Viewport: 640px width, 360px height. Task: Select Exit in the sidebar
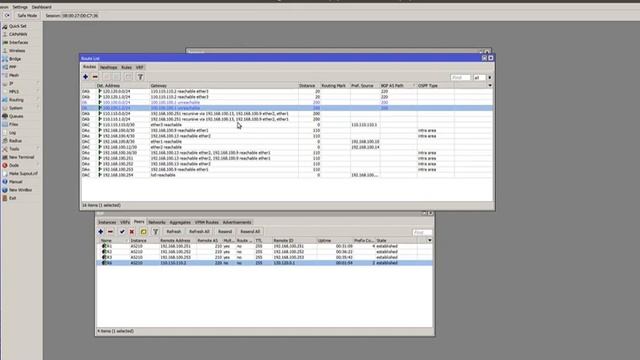13,198
